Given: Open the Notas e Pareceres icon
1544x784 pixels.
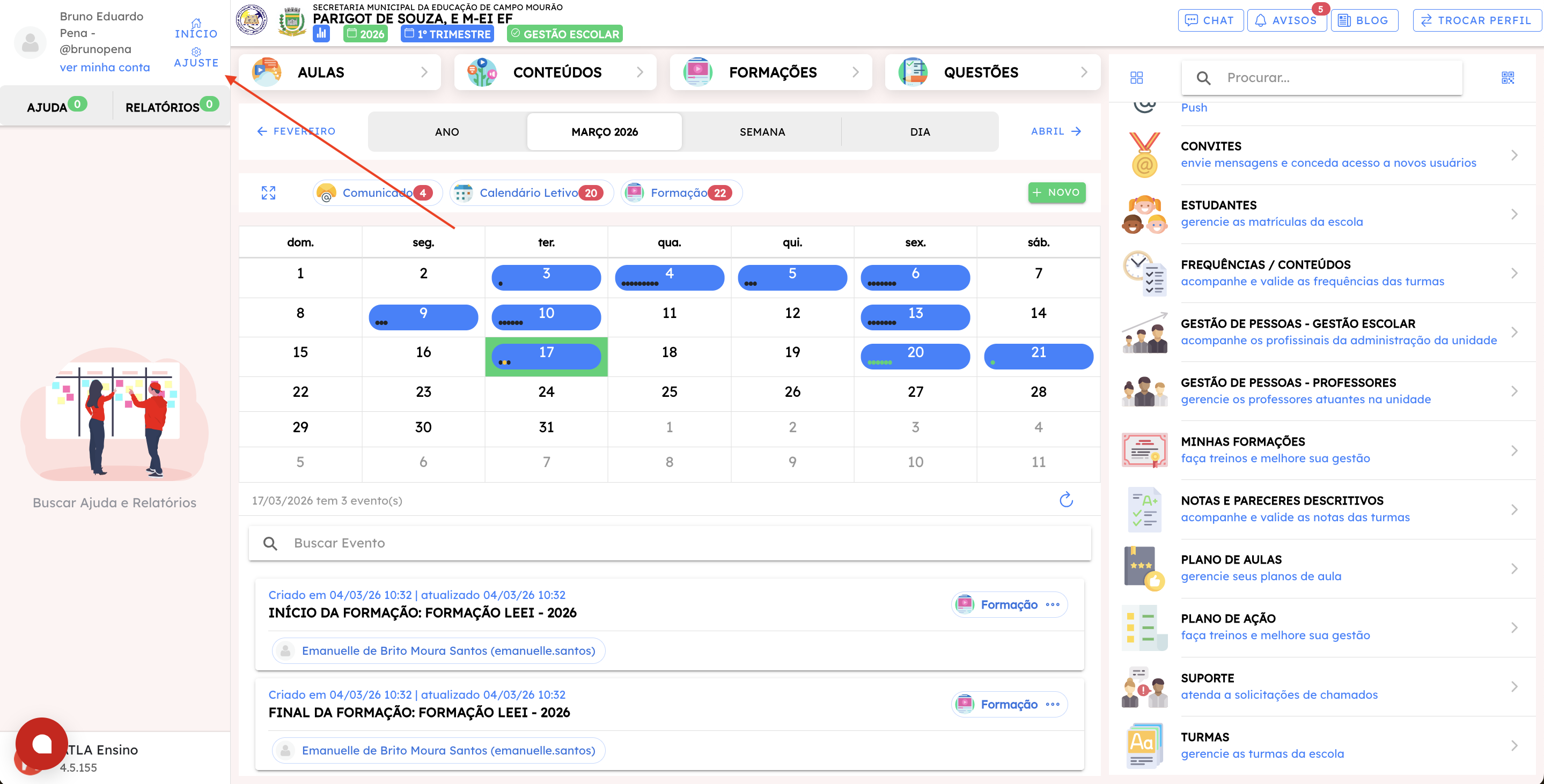Looking at the screenshot, I should (1144, 509).
